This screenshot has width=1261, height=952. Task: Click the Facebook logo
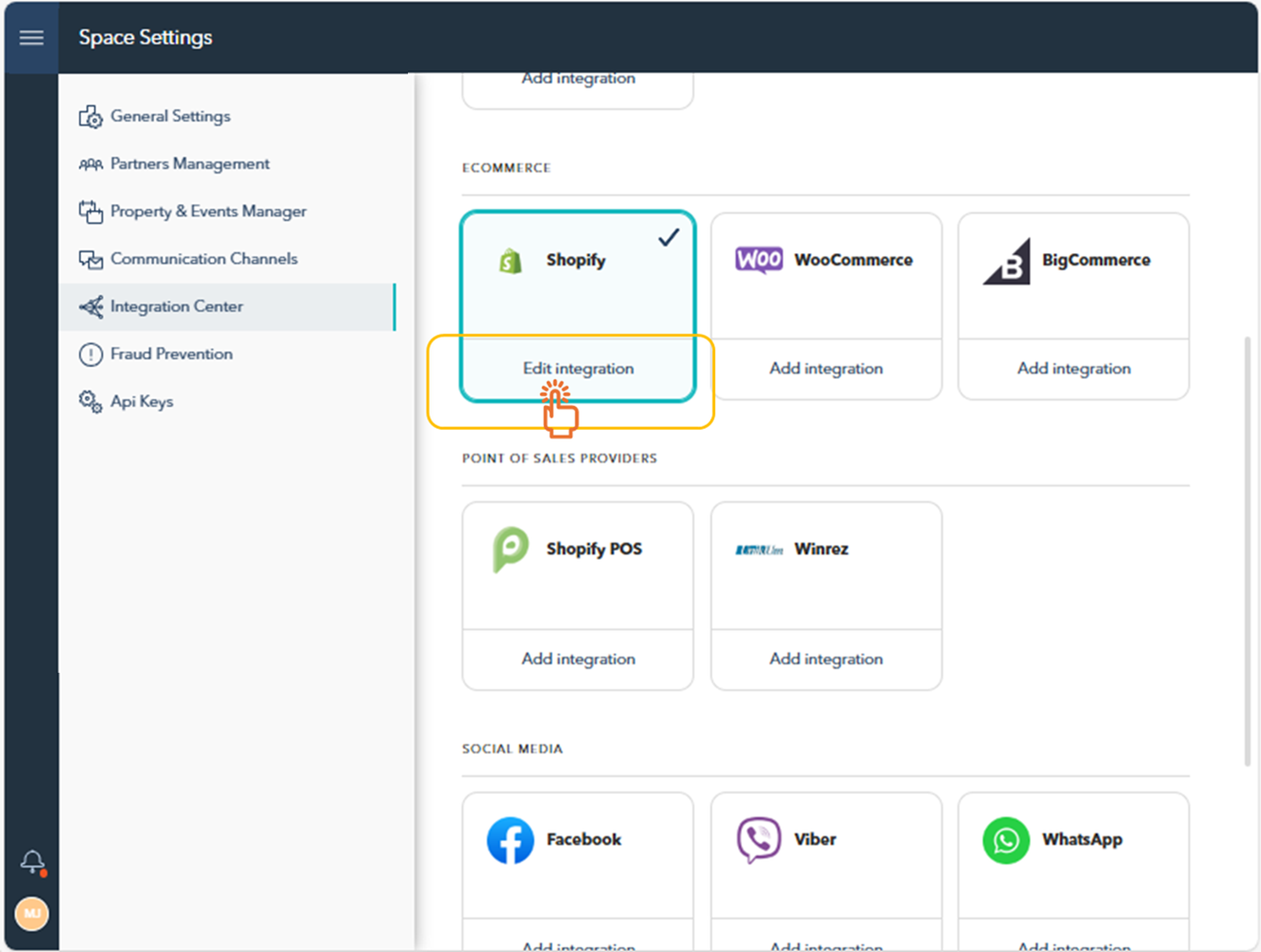[x=510, y=839]
